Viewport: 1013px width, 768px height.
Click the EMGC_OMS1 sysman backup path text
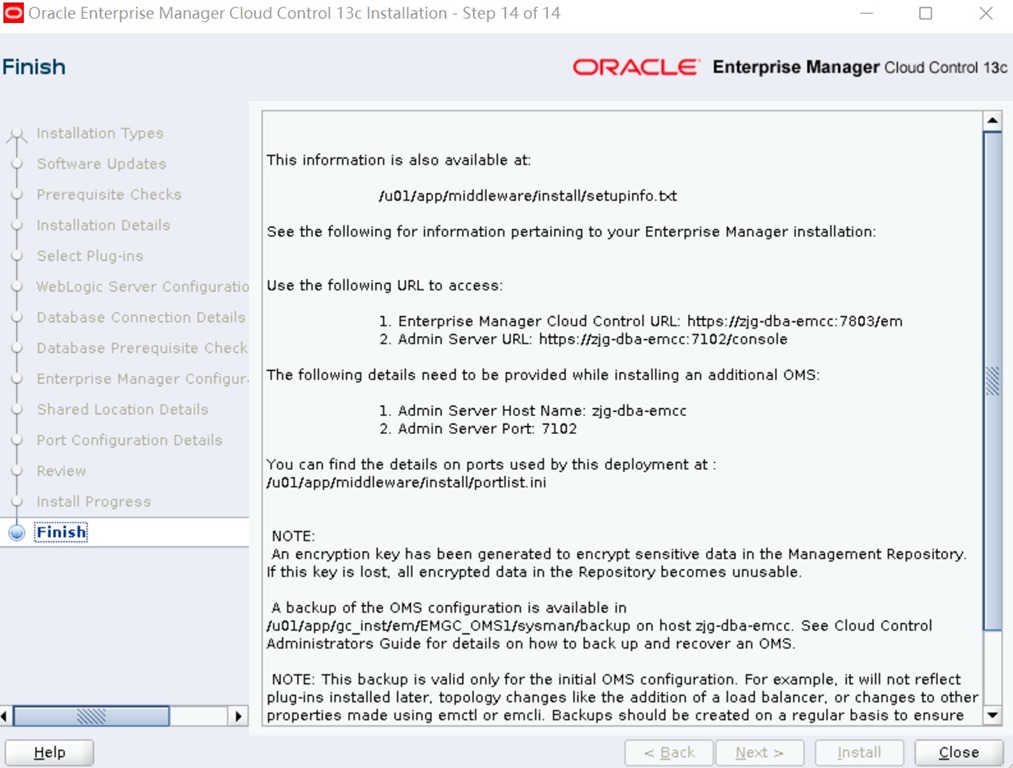tap(448, 626)
